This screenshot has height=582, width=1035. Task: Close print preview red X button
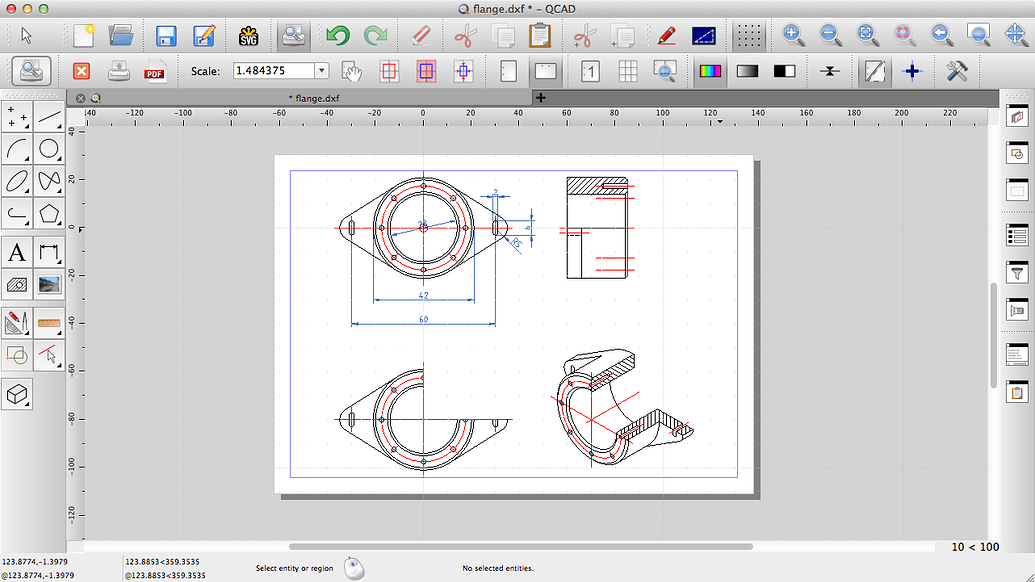pos(81,71)
